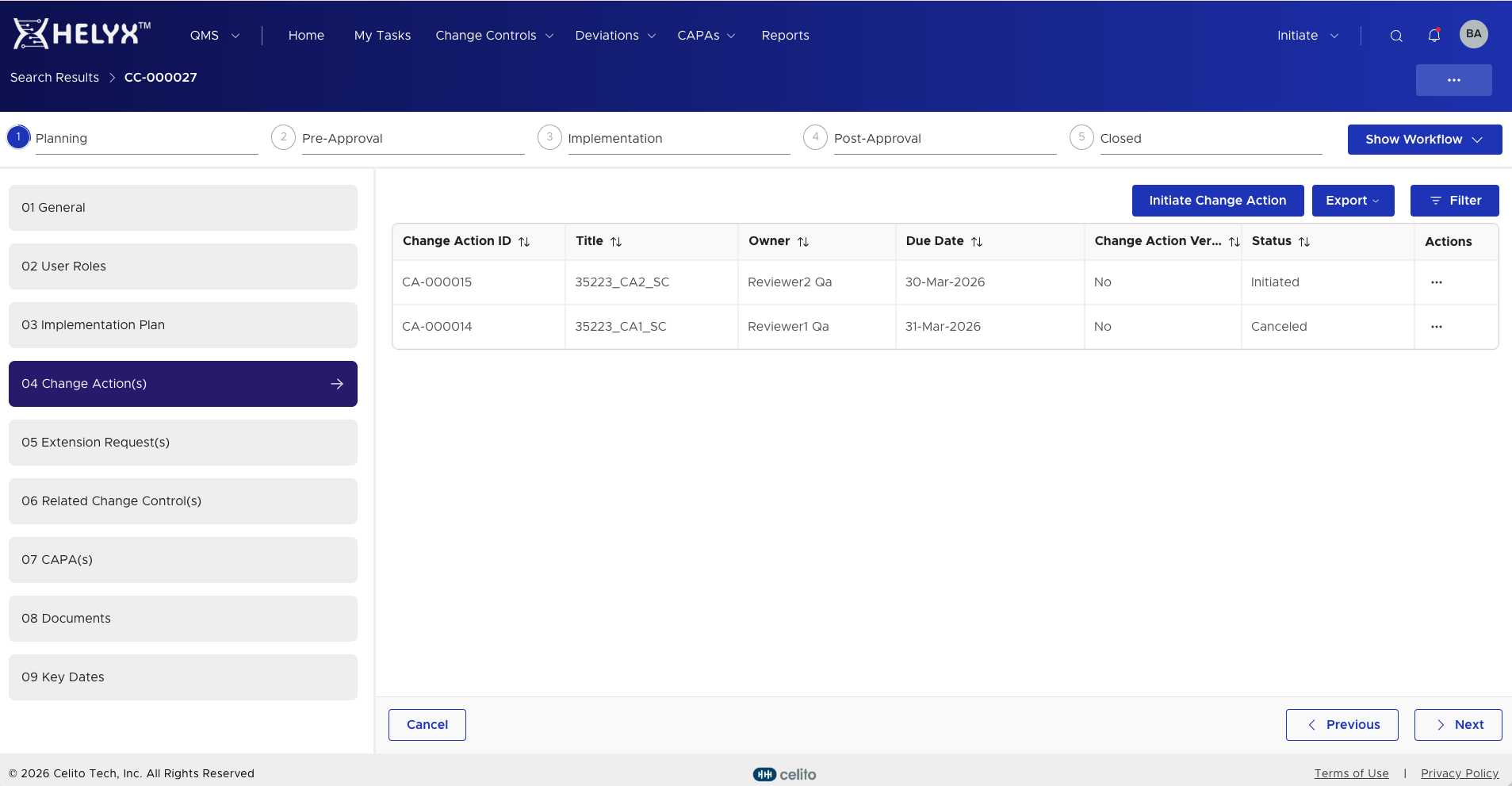1512x786 pixels.
Task: Open Reports in navigation
Action: [785, 36]
